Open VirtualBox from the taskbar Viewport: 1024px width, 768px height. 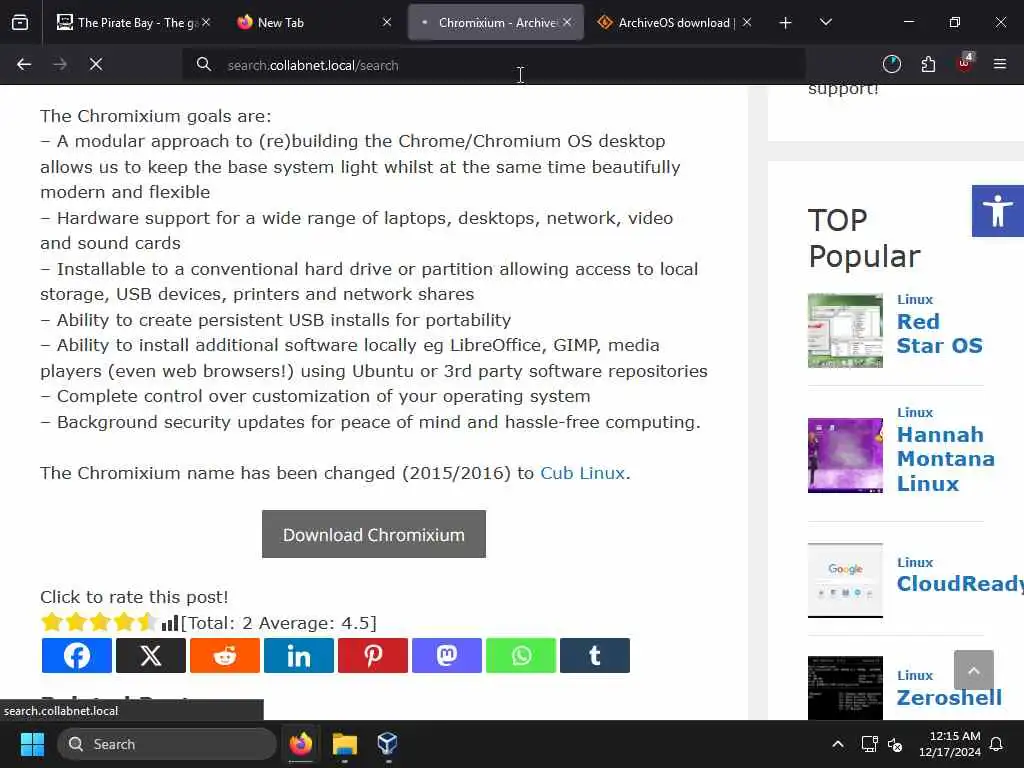pyautogui.click(x=387, y=744)
